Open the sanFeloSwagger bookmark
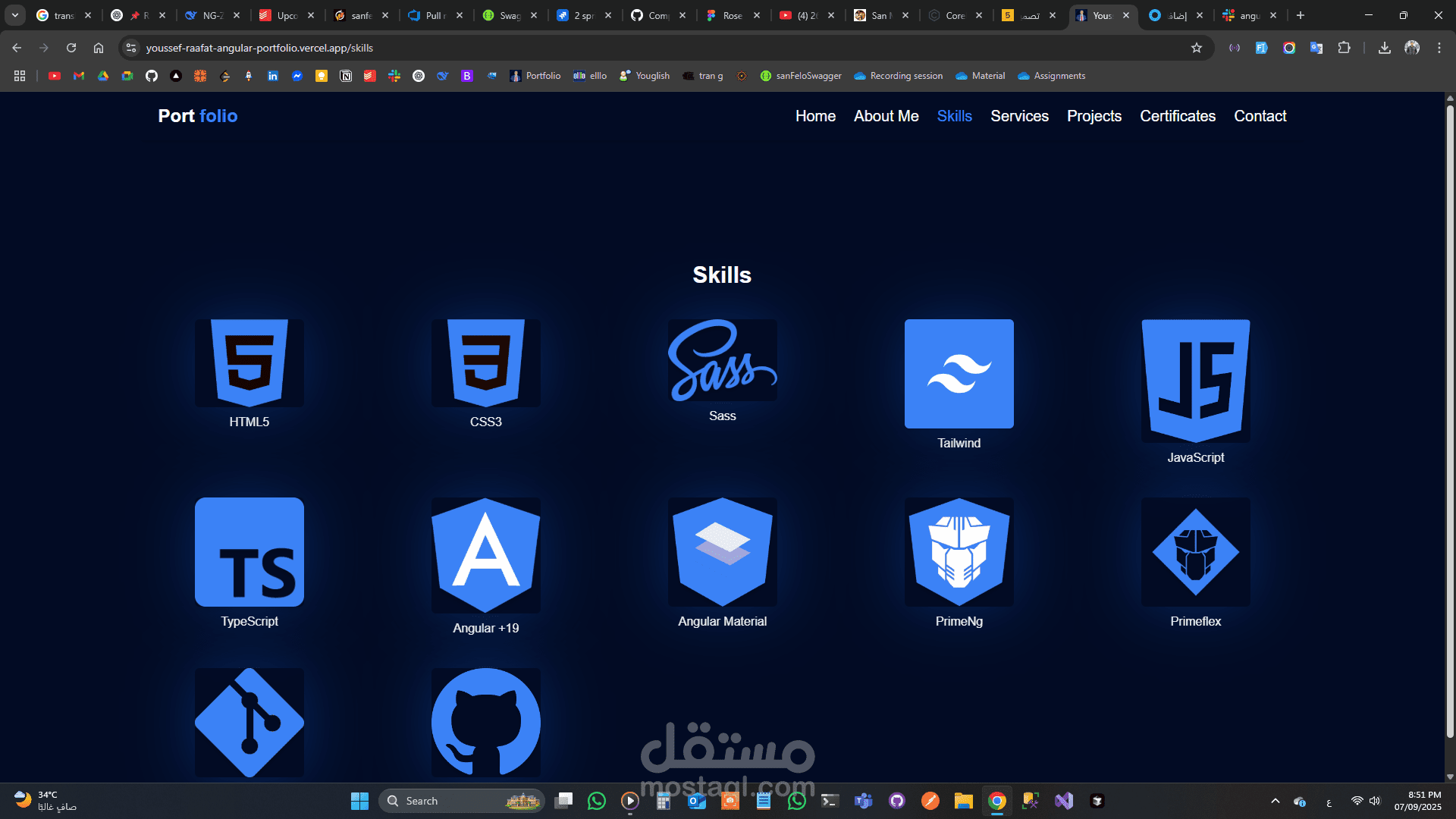 click(801, 76)
